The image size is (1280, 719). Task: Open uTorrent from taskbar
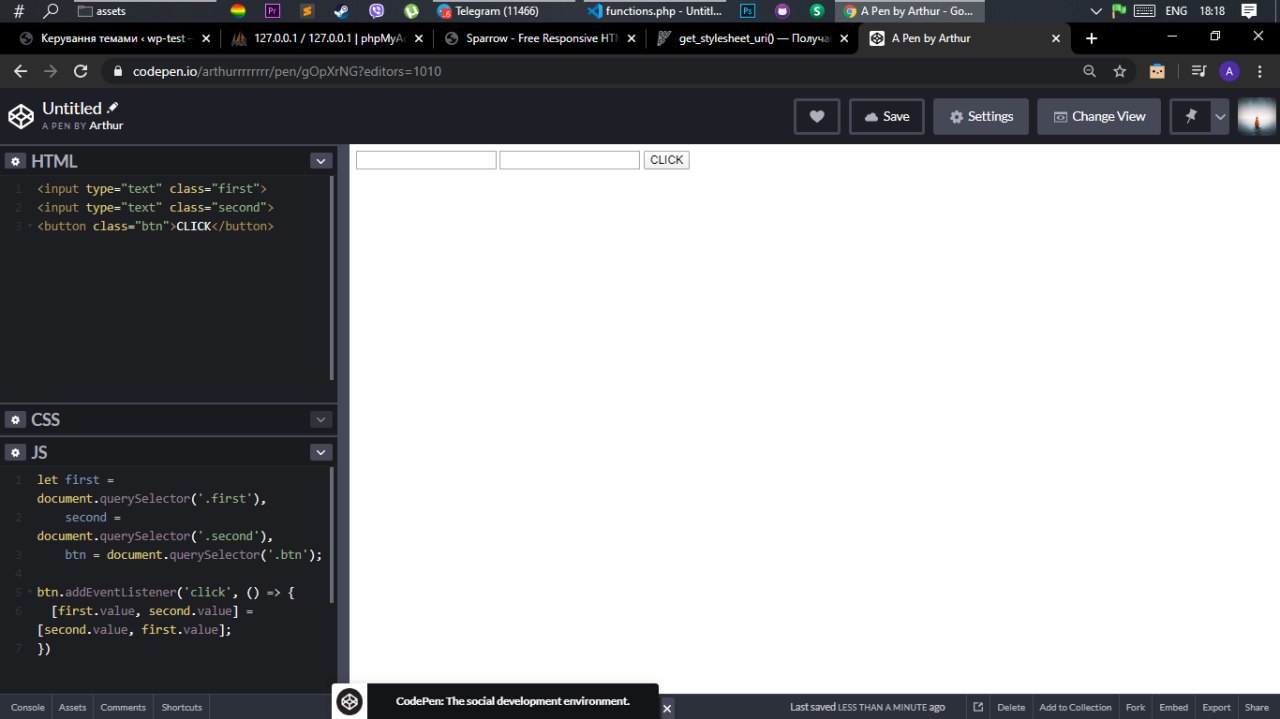coord(411,11)
